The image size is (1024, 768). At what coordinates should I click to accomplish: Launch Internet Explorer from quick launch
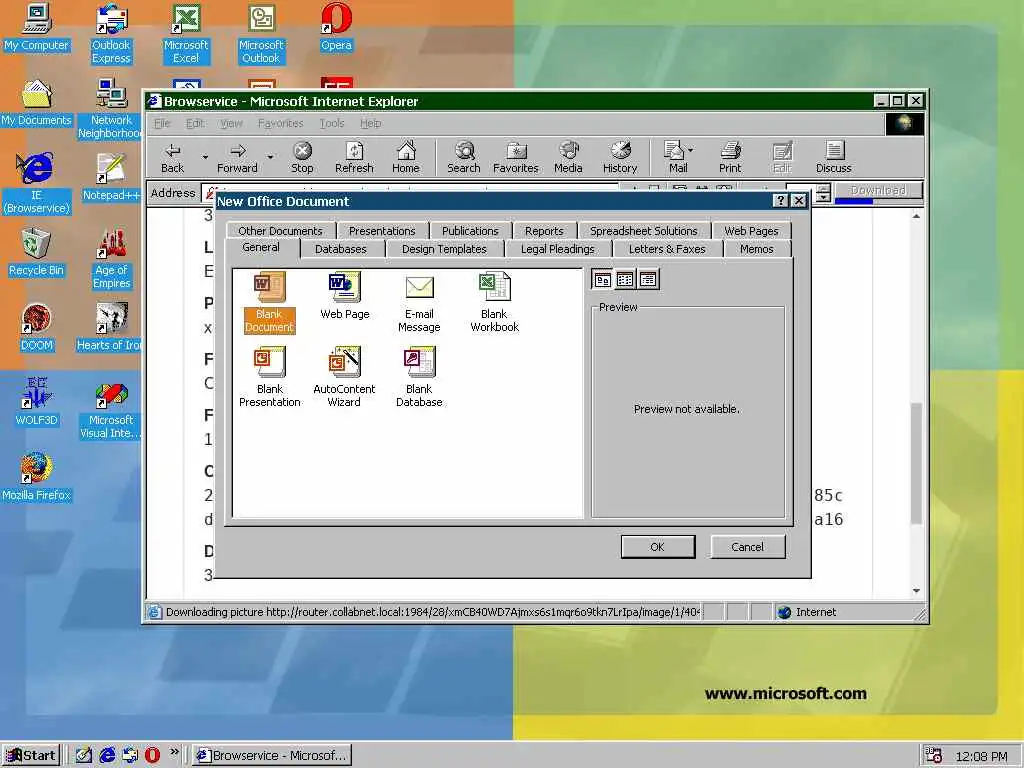pos(107,756)
